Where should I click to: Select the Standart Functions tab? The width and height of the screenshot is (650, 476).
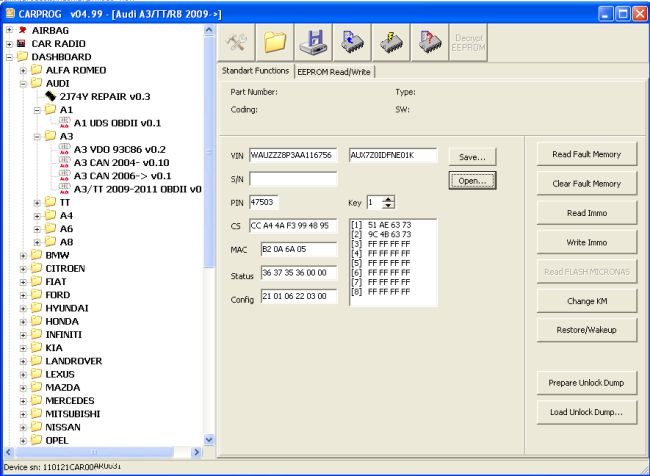pyautogui.click(x=255, y=71)
